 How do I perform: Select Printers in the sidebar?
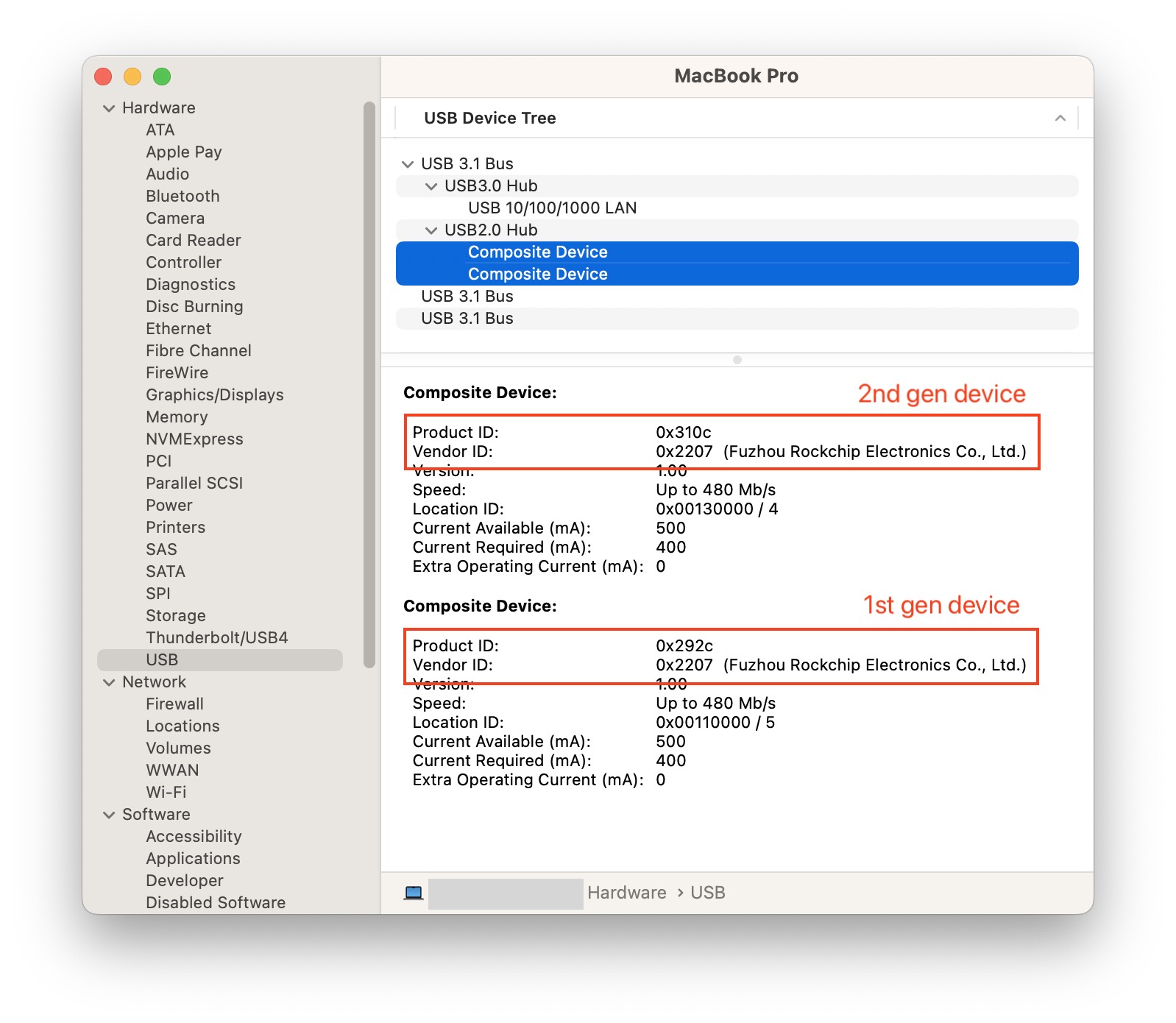click(x=175, y=528)
